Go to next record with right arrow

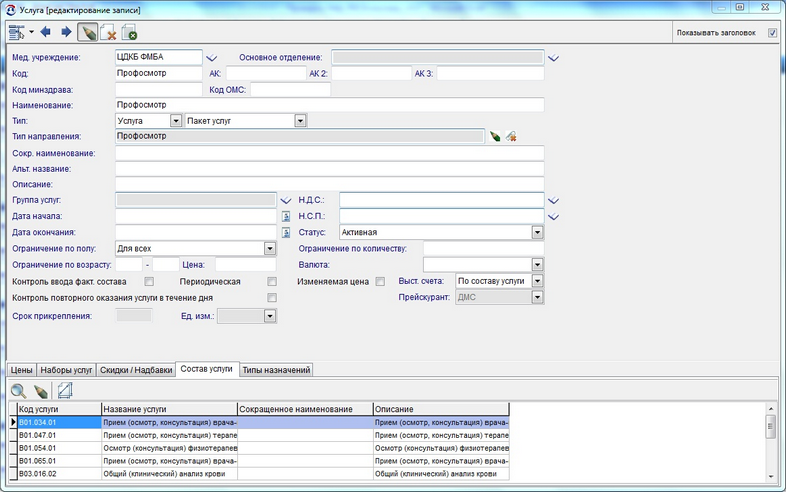tap(66, 33)
